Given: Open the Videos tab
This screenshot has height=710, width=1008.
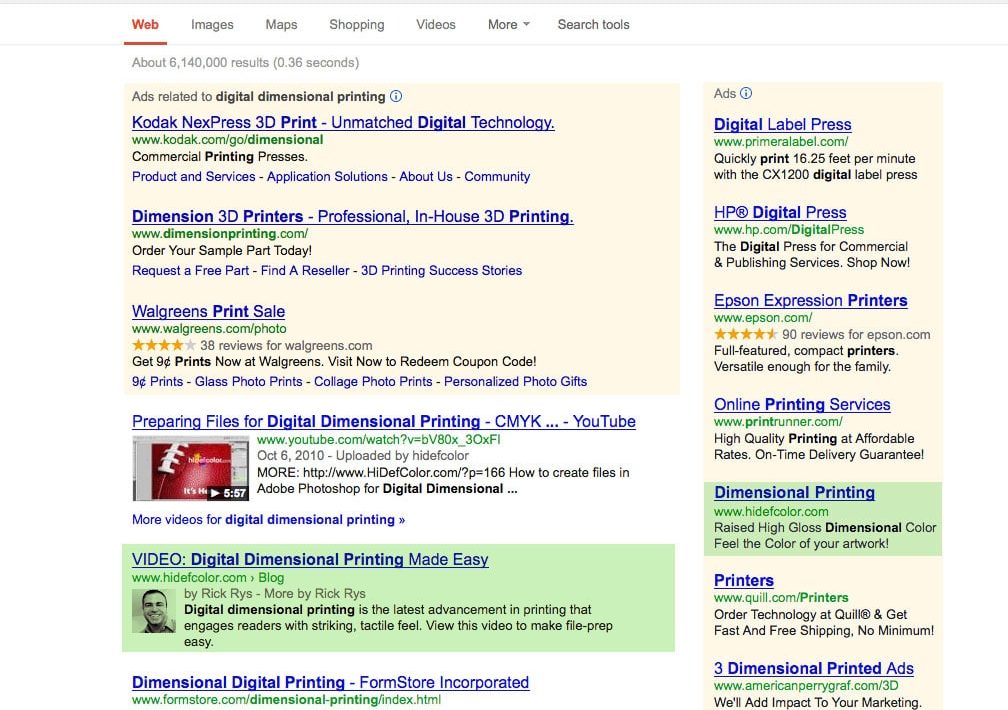Looking at the screenshot, I should pyautogui.click(x=436, y=24).
